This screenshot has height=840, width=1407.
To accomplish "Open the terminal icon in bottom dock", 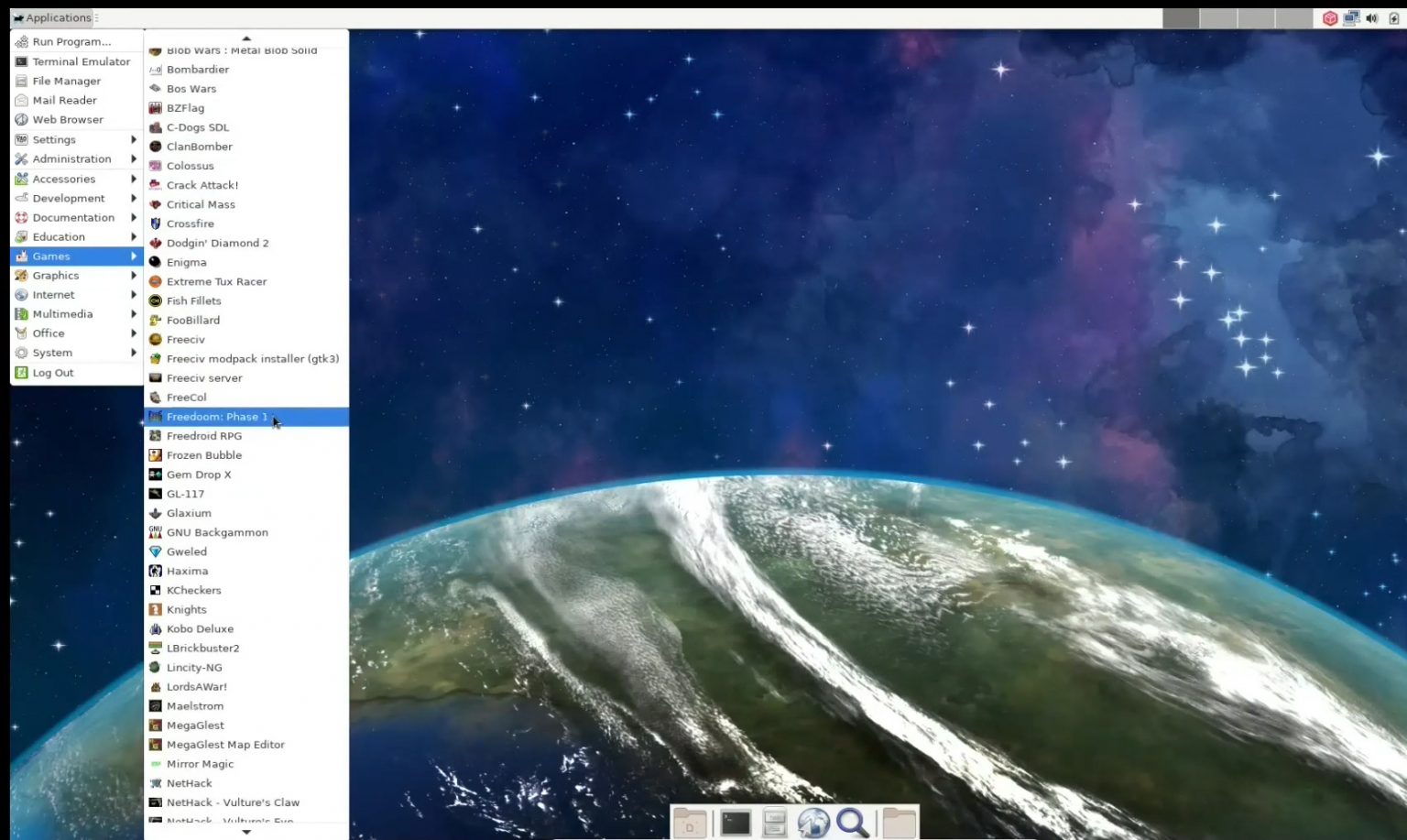I will (x=735, y=823).
